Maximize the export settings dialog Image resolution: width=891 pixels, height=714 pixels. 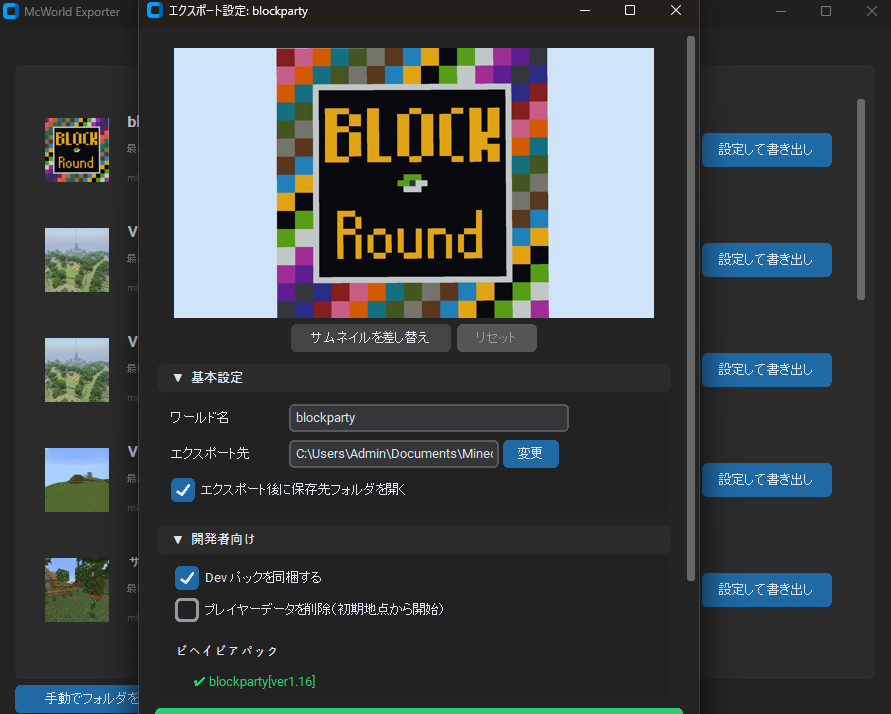(x=630, y=11)
